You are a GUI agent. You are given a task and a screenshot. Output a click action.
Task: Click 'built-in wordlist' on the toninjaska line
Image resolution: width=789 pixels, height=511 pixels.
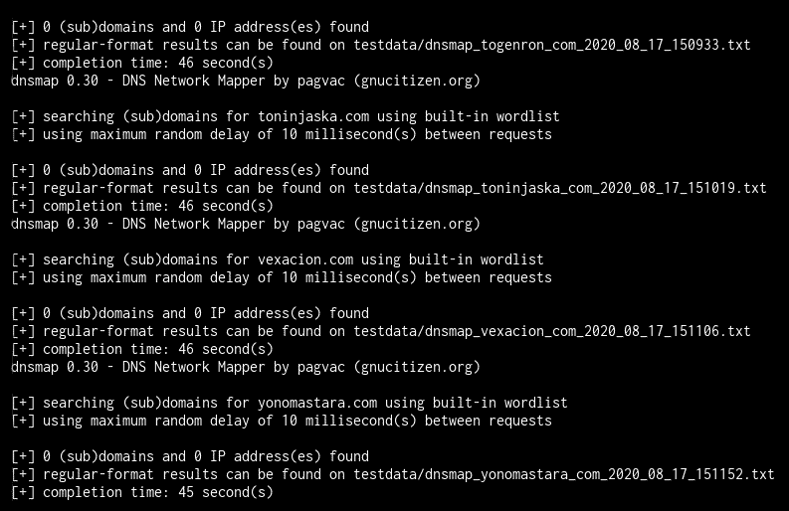tap(492, 117)
